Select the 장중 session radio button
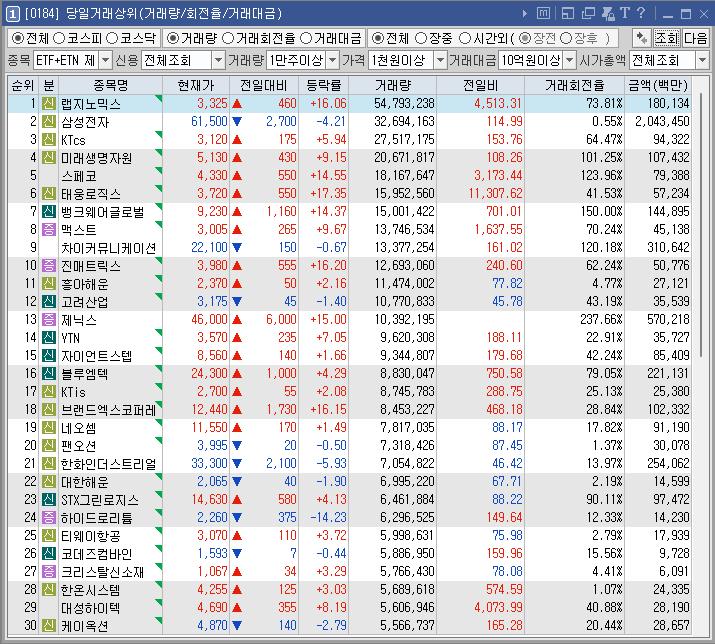This screenshot has width=715, height=644. click(421, 38)
